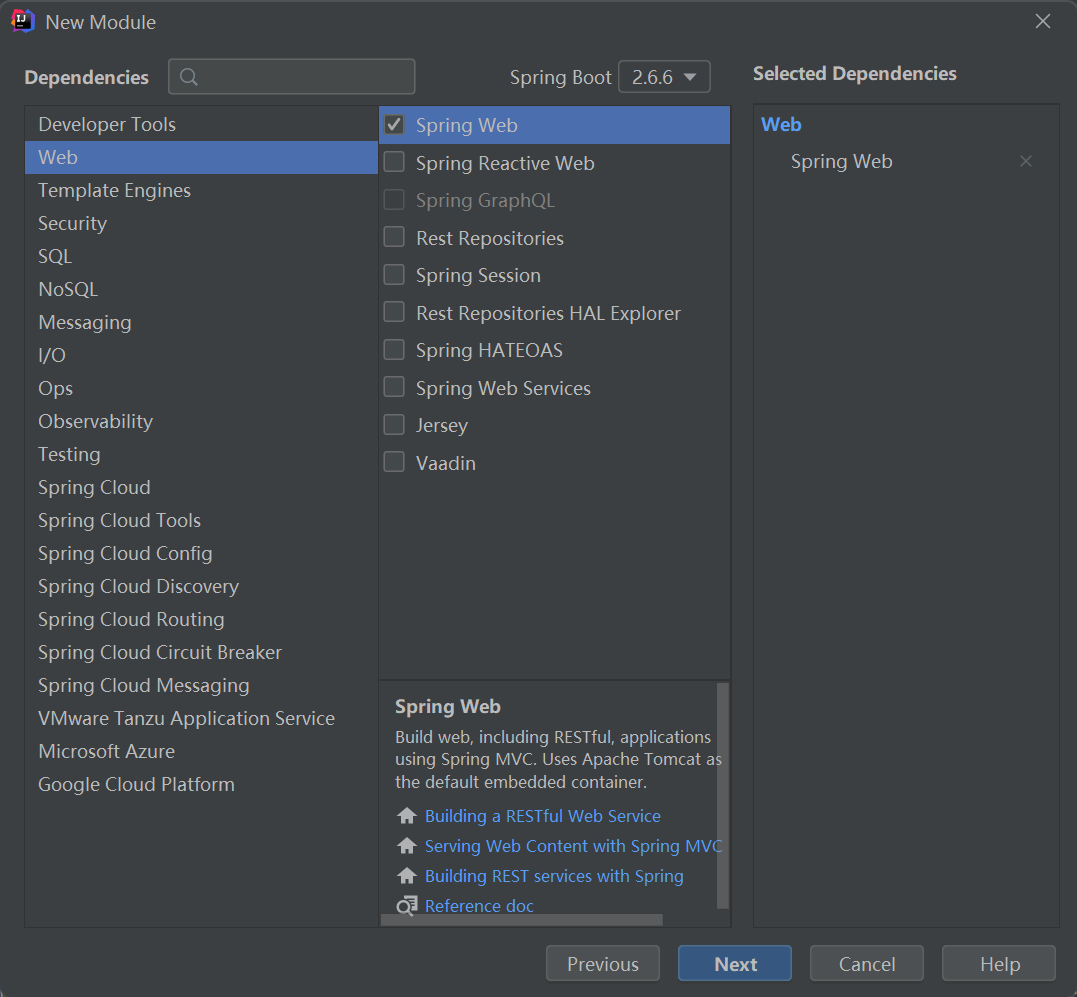Select the Messaging category

click(x=201, y=322)
